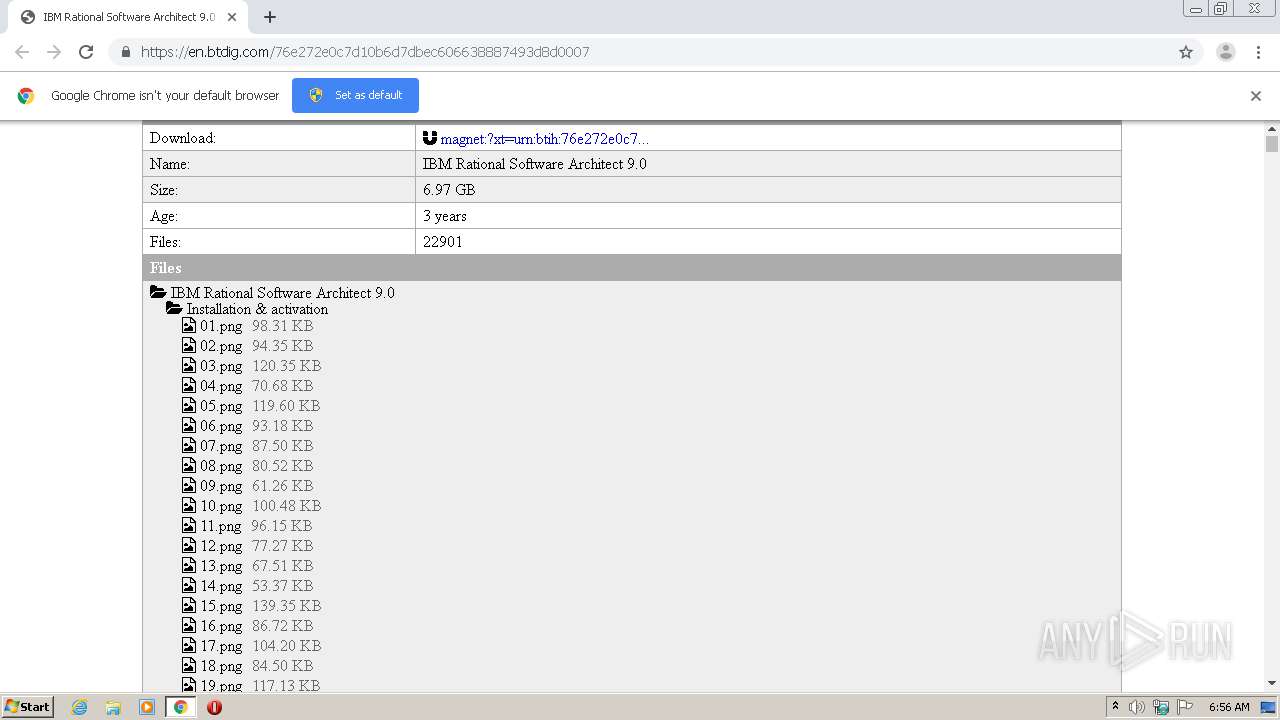Click the image icon beside 03.png
This screenshot has width=1280, height=720.
189,365
